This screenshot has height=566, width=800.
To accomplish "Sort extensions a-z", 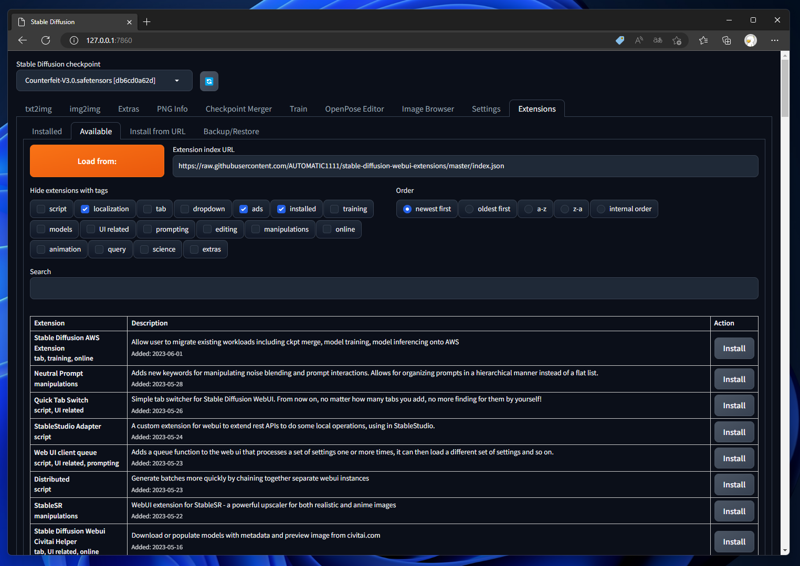I will coord(529,209).
